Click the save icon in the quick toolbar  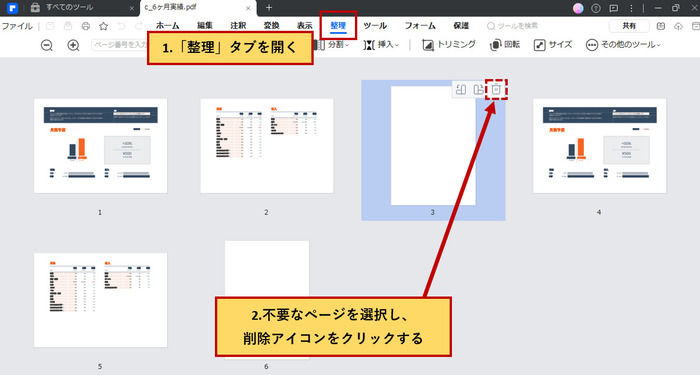(x=50, y=26)
